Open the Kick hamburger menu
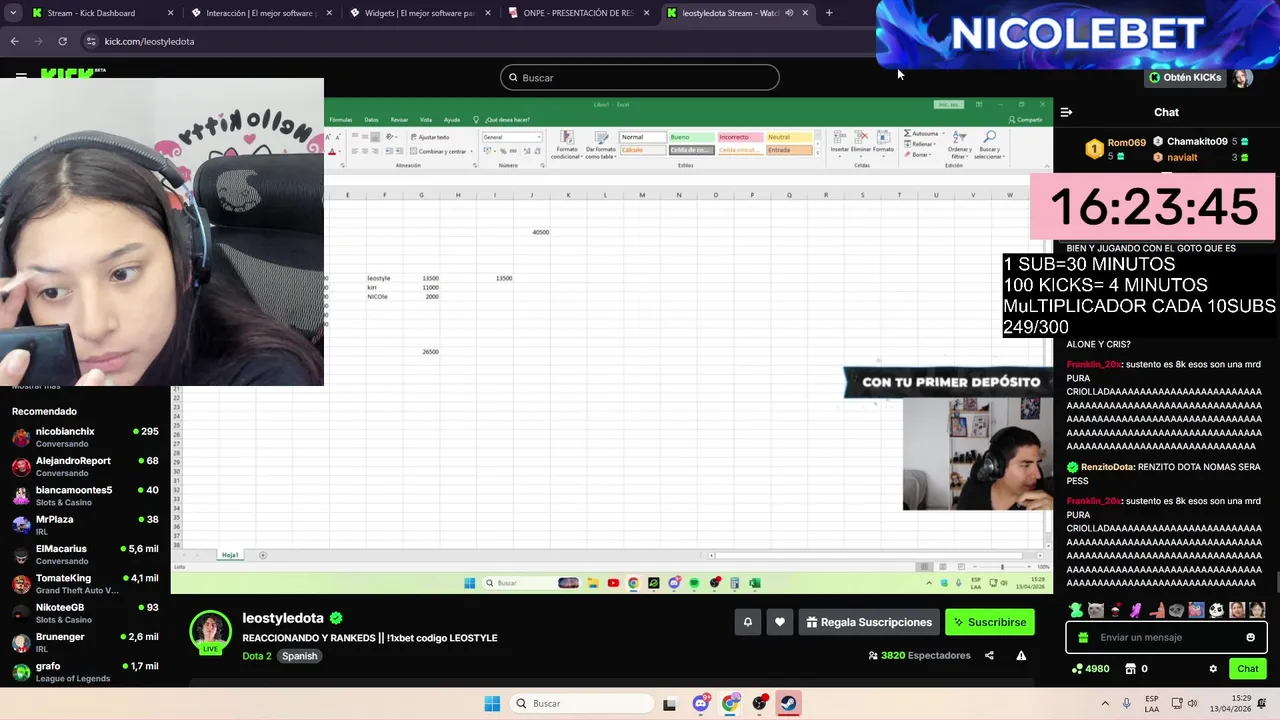This screenshot has width=1280, height=720. tap(21, 76)
